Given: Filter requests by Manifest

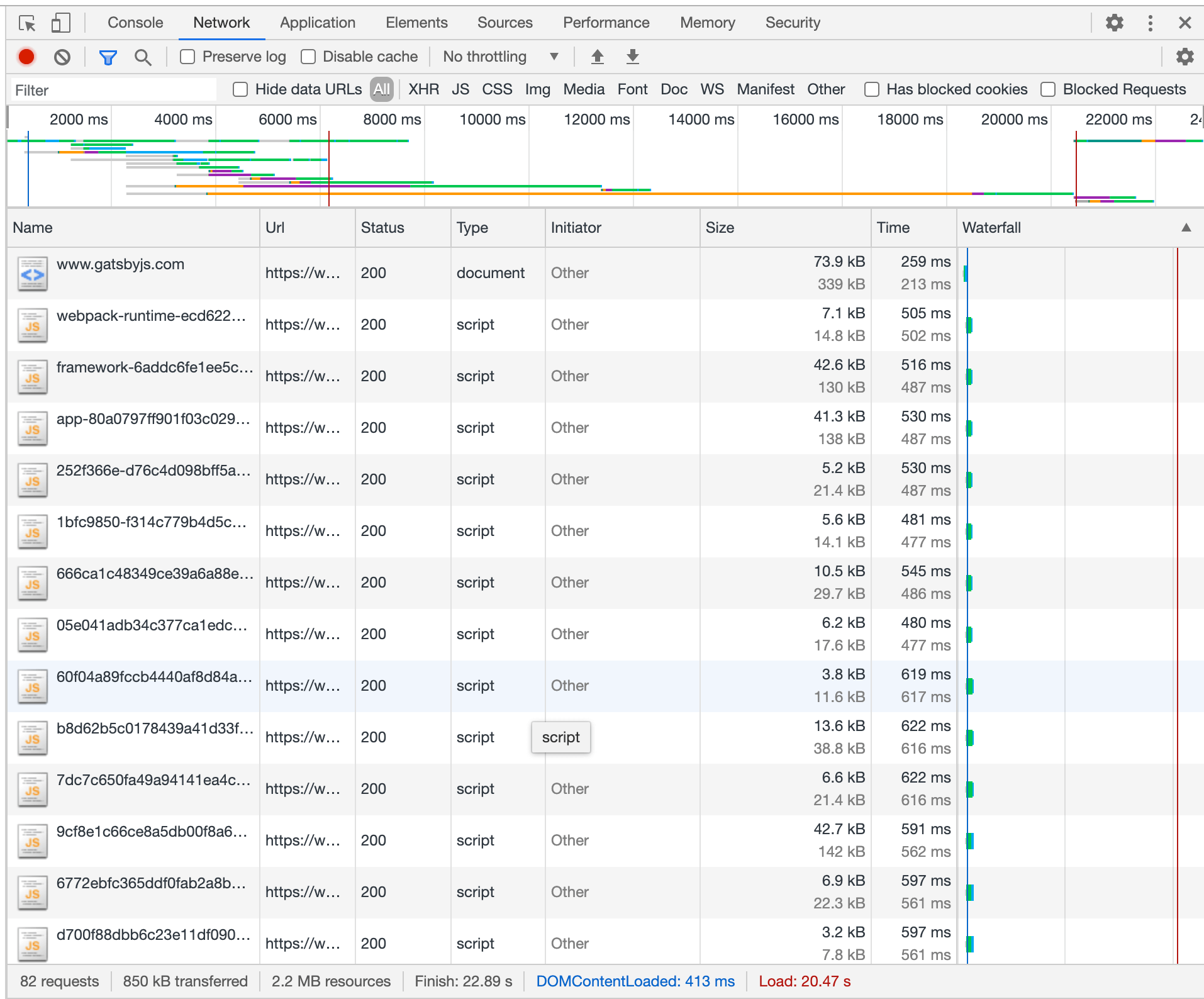Looking at the screenshot, I should 766,89.
